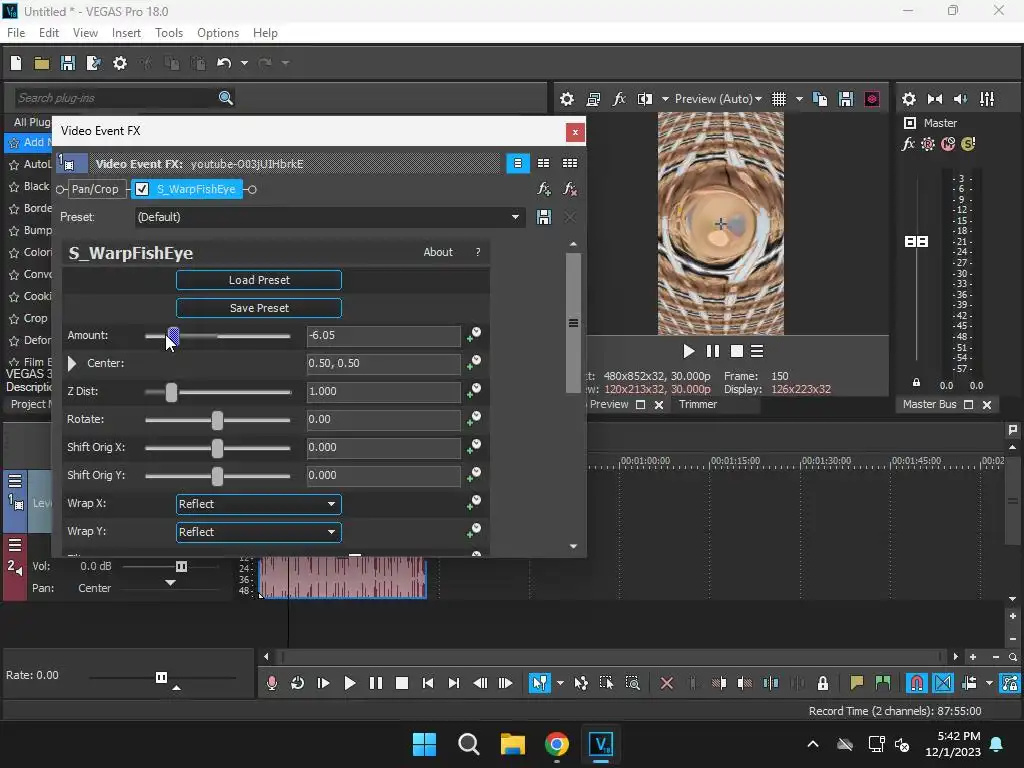1024x768 pixels.
Task: Insert marker flag icon
Action: pyautogui.click(x=856, y=683)
